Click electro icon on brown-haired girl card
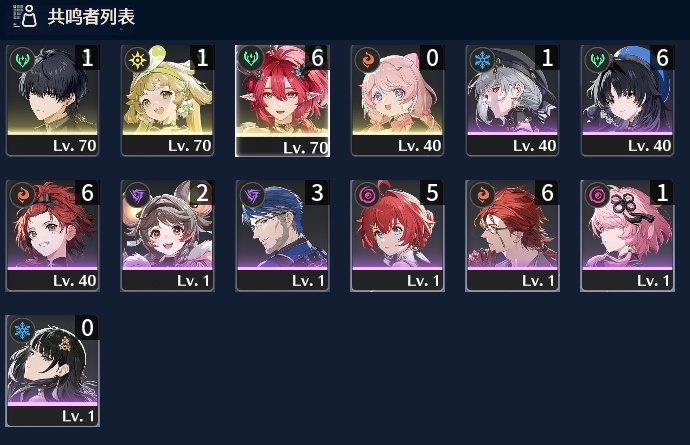Screen dimensions: 690x445 (137, 194)
